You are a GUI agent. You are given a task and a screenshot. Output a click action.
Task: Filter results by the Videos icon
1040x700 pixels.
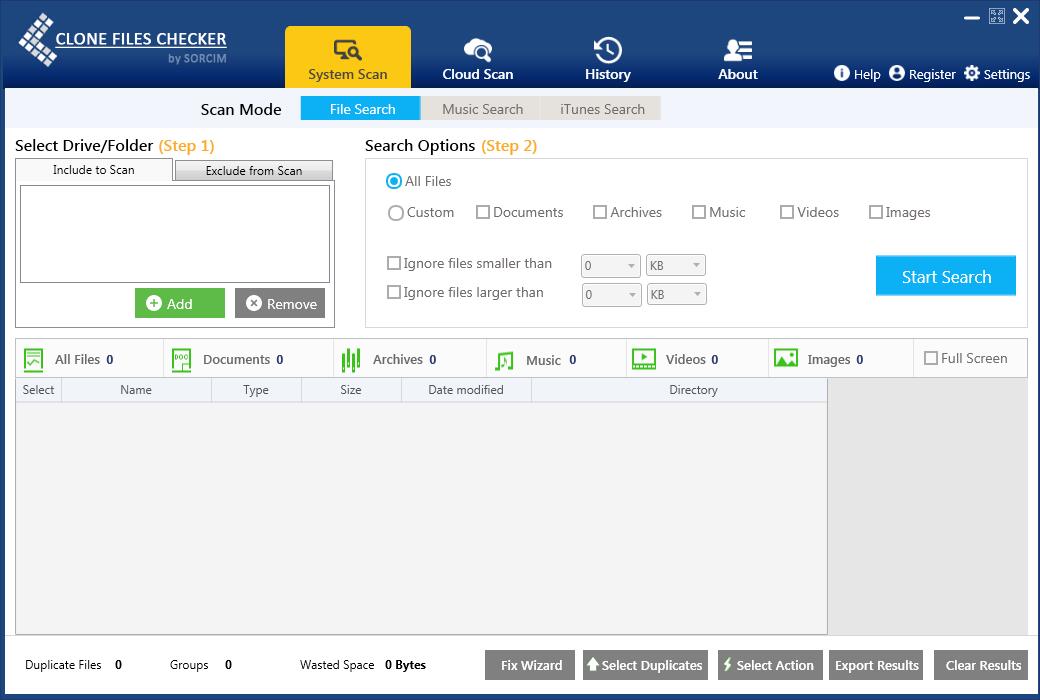click(x=644, y=359)
